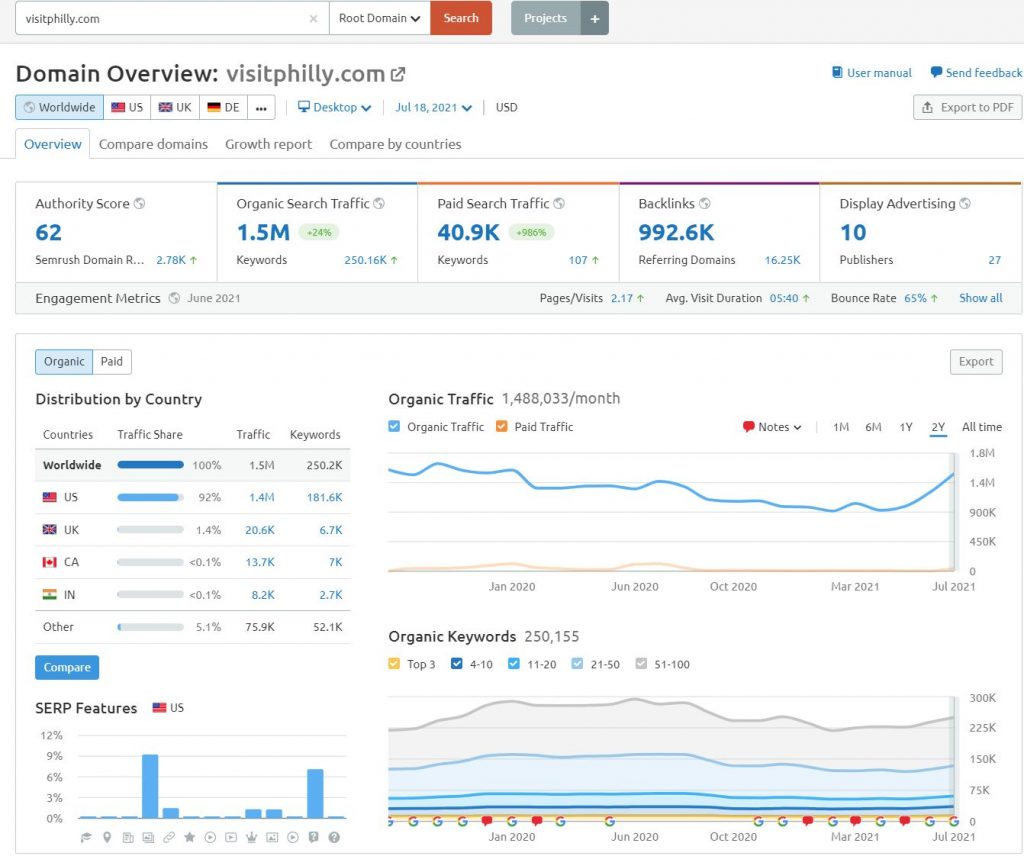Screen dimensions: 1024x856
Task: Click the plus icon beside Projects
Action: click(x=594, y=18)
